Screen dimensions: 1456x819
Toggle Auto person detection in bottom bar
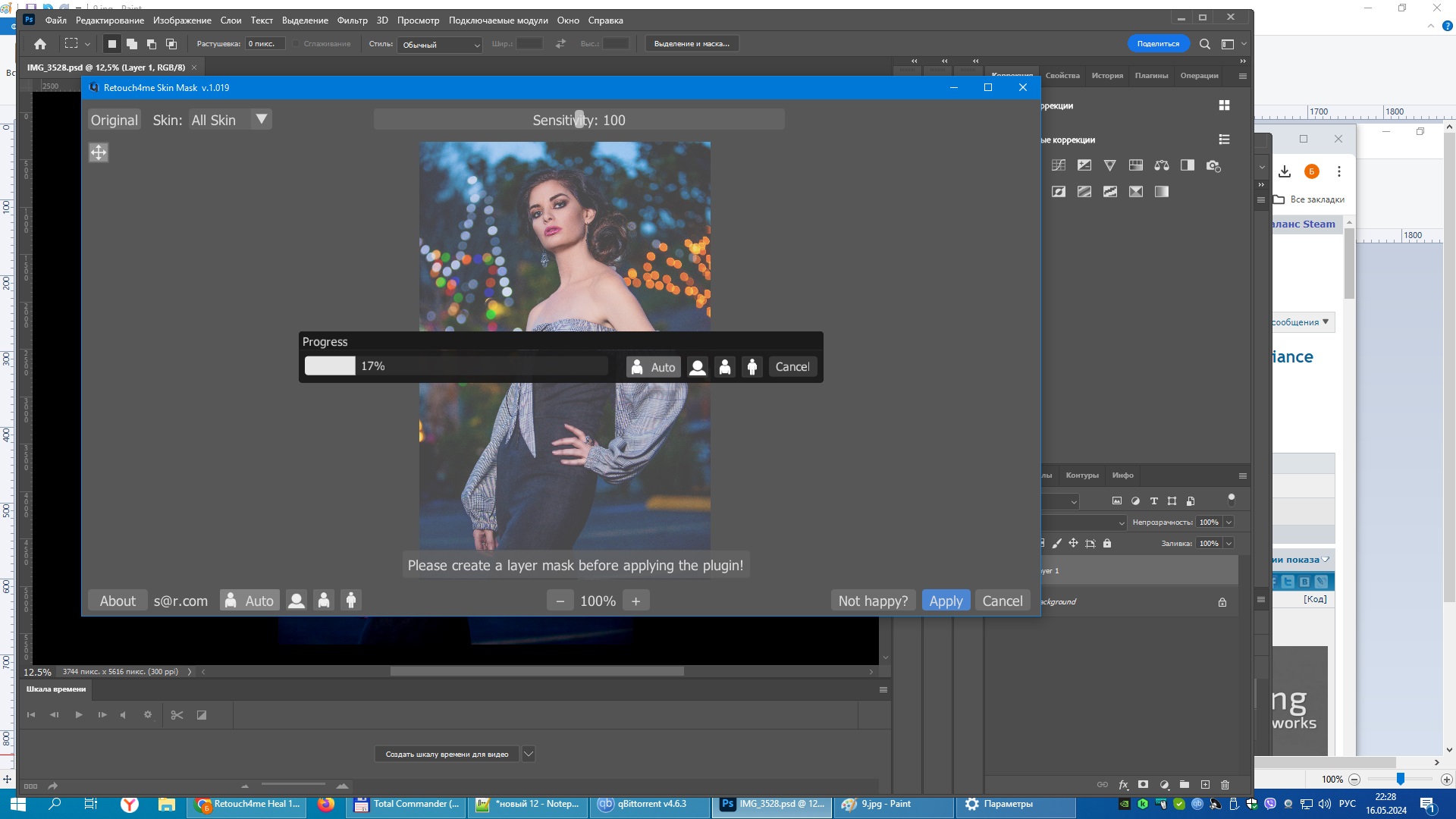pos(249,601)
